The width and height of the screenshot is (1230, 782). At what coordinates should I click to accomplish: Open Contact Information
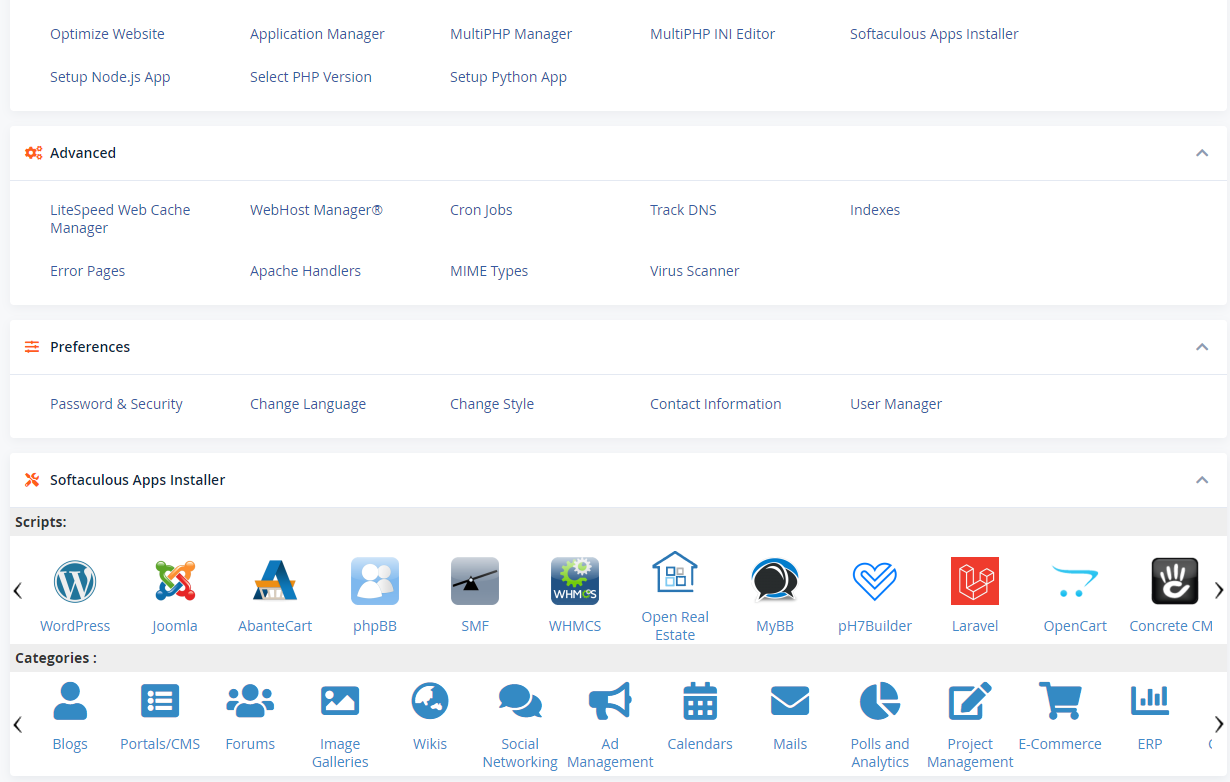coord(716,404)
